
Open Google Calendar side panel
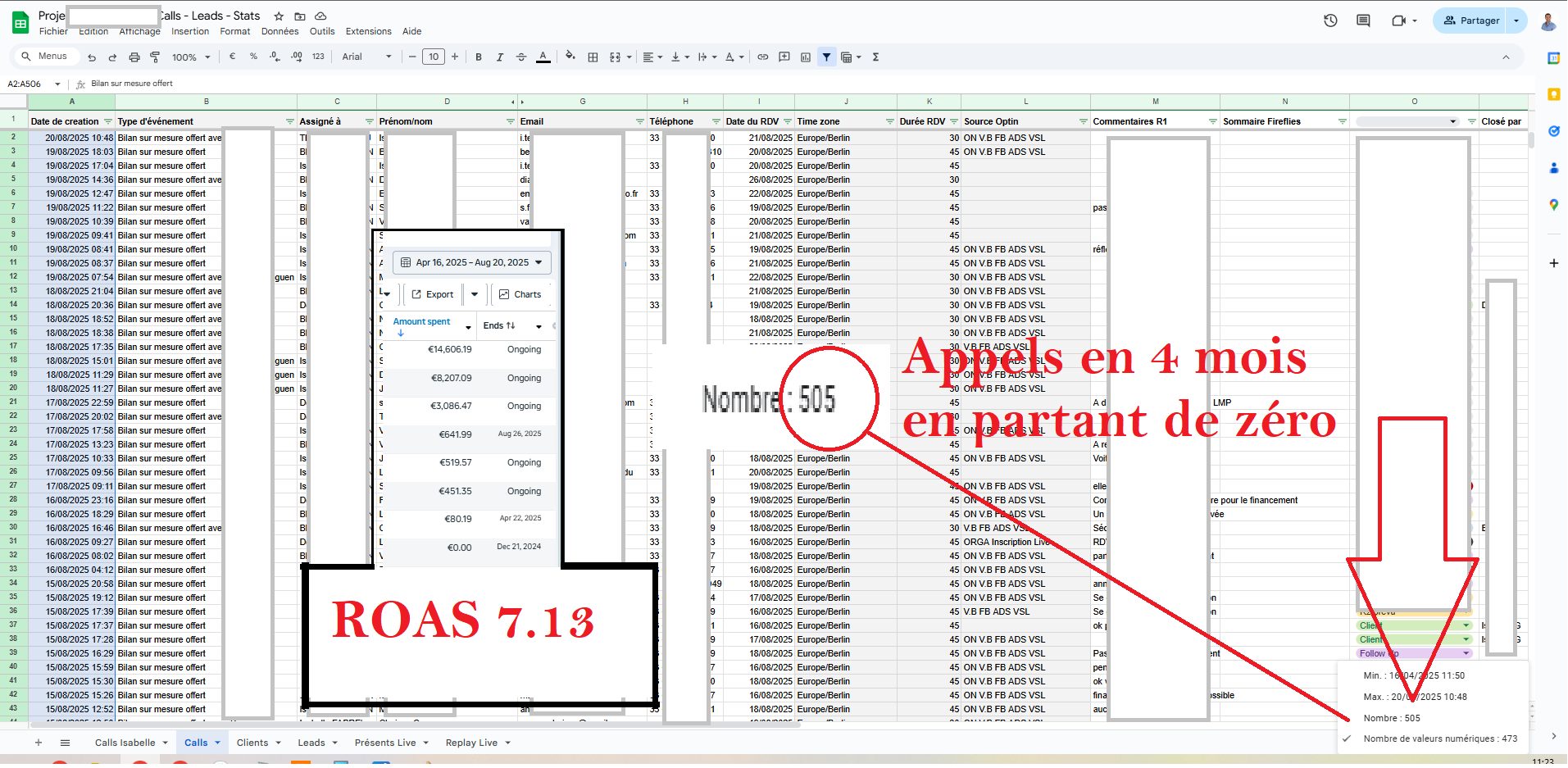(1553, 57)
